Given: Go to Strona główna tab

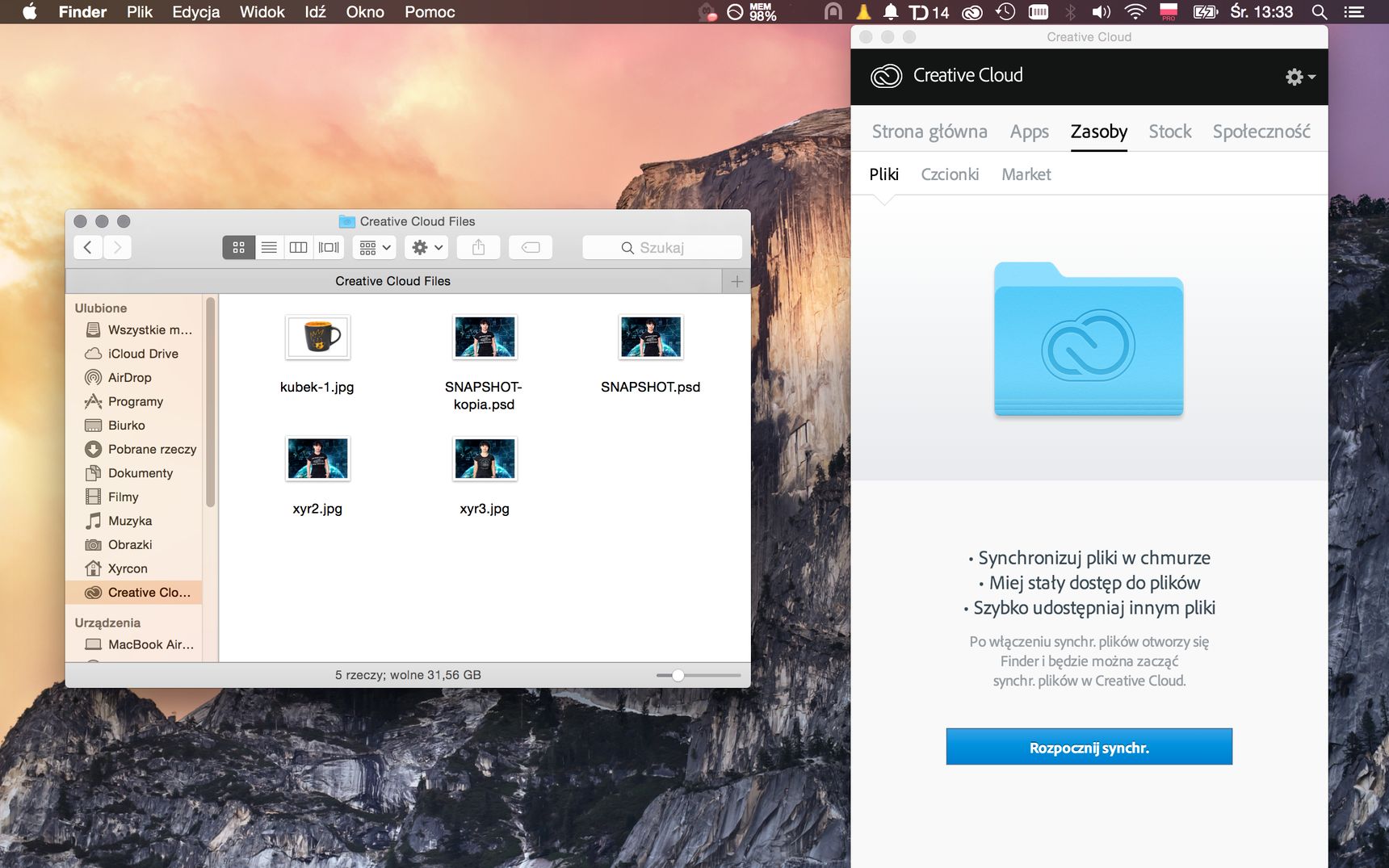Looking at the screenshot, I should coord(929,132).
